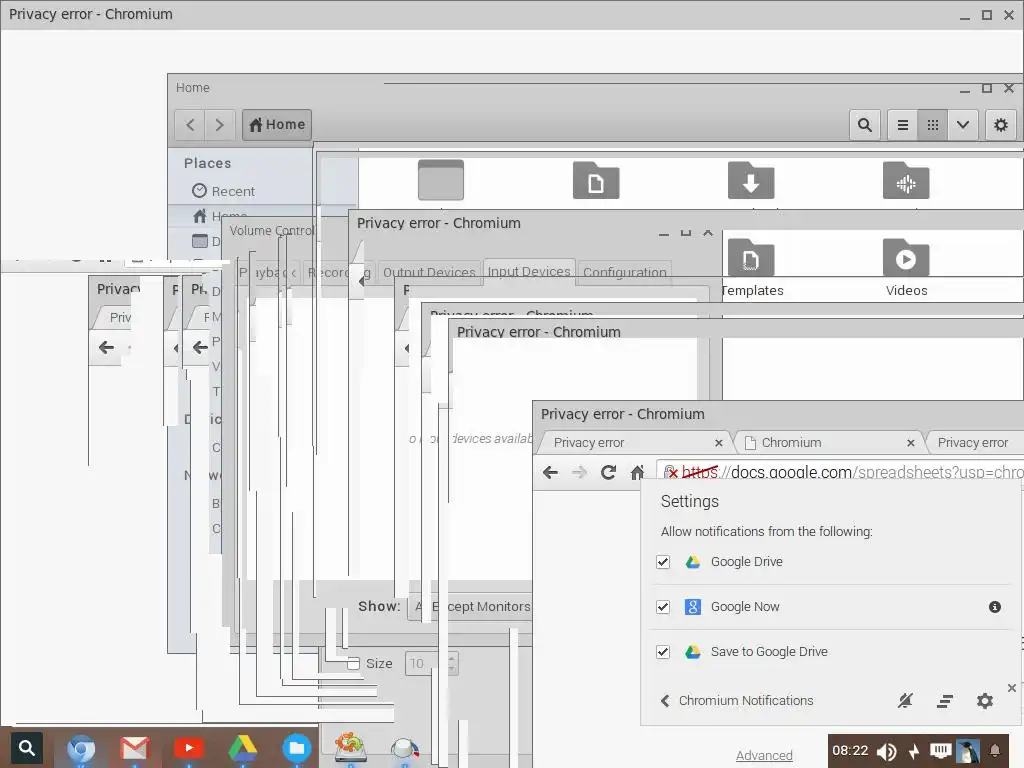Click the ethernet network icon in the tray
The height and width of the screenshot is (768, 1024).
940,751
